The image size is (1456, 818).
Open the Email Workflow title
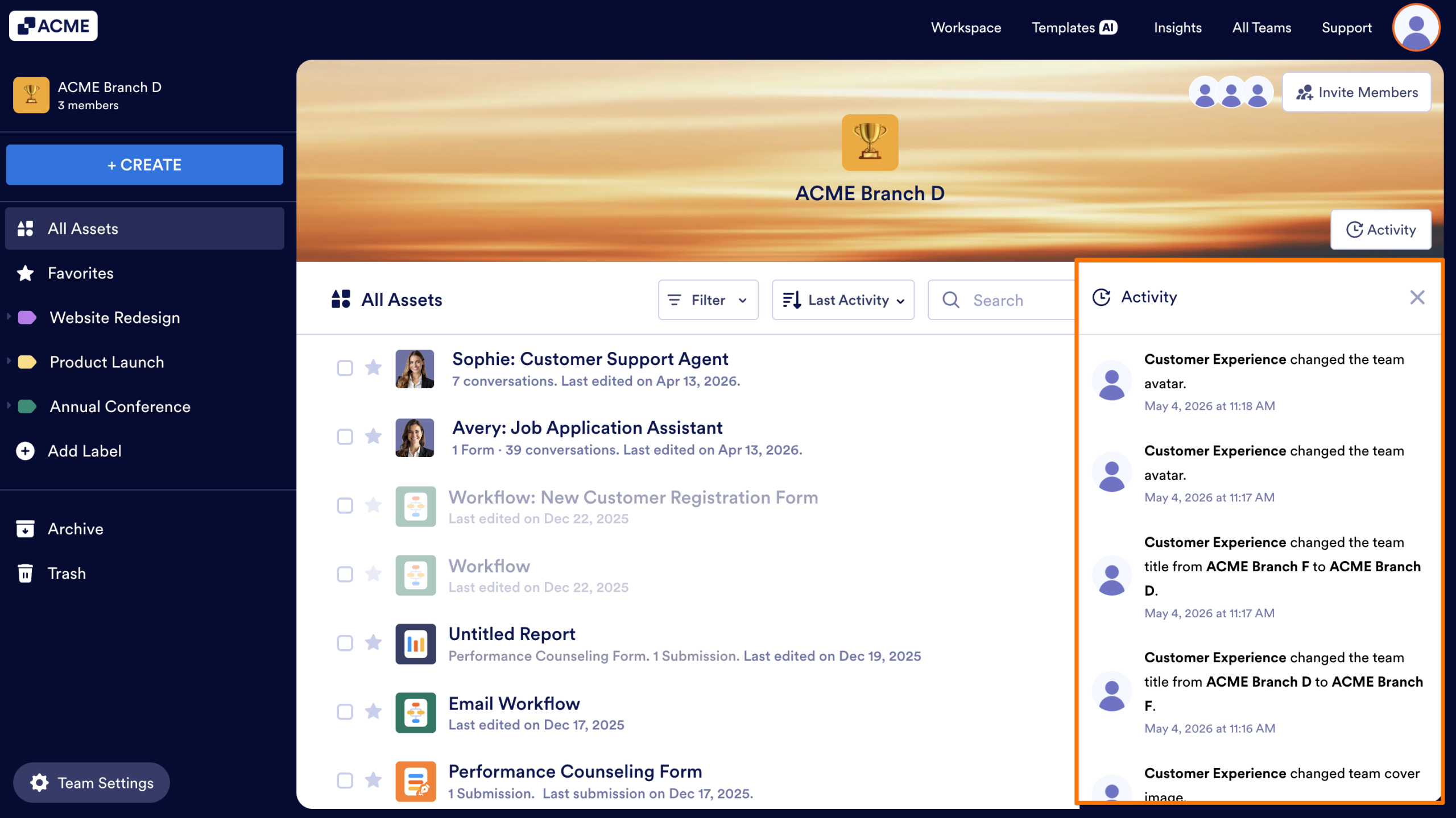tap(514, 703)
